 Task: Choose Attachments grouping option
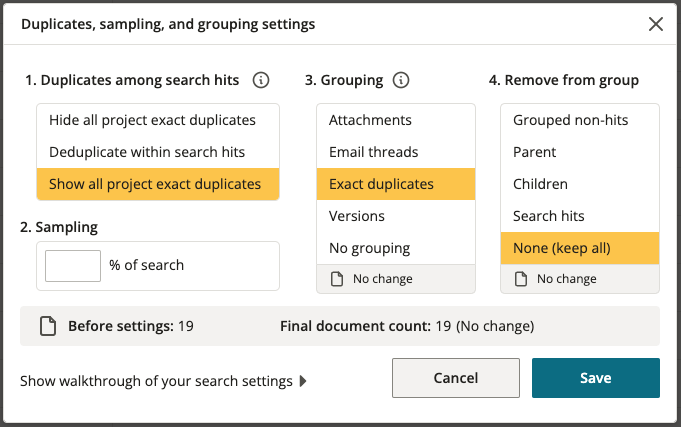tap(396, 120)
